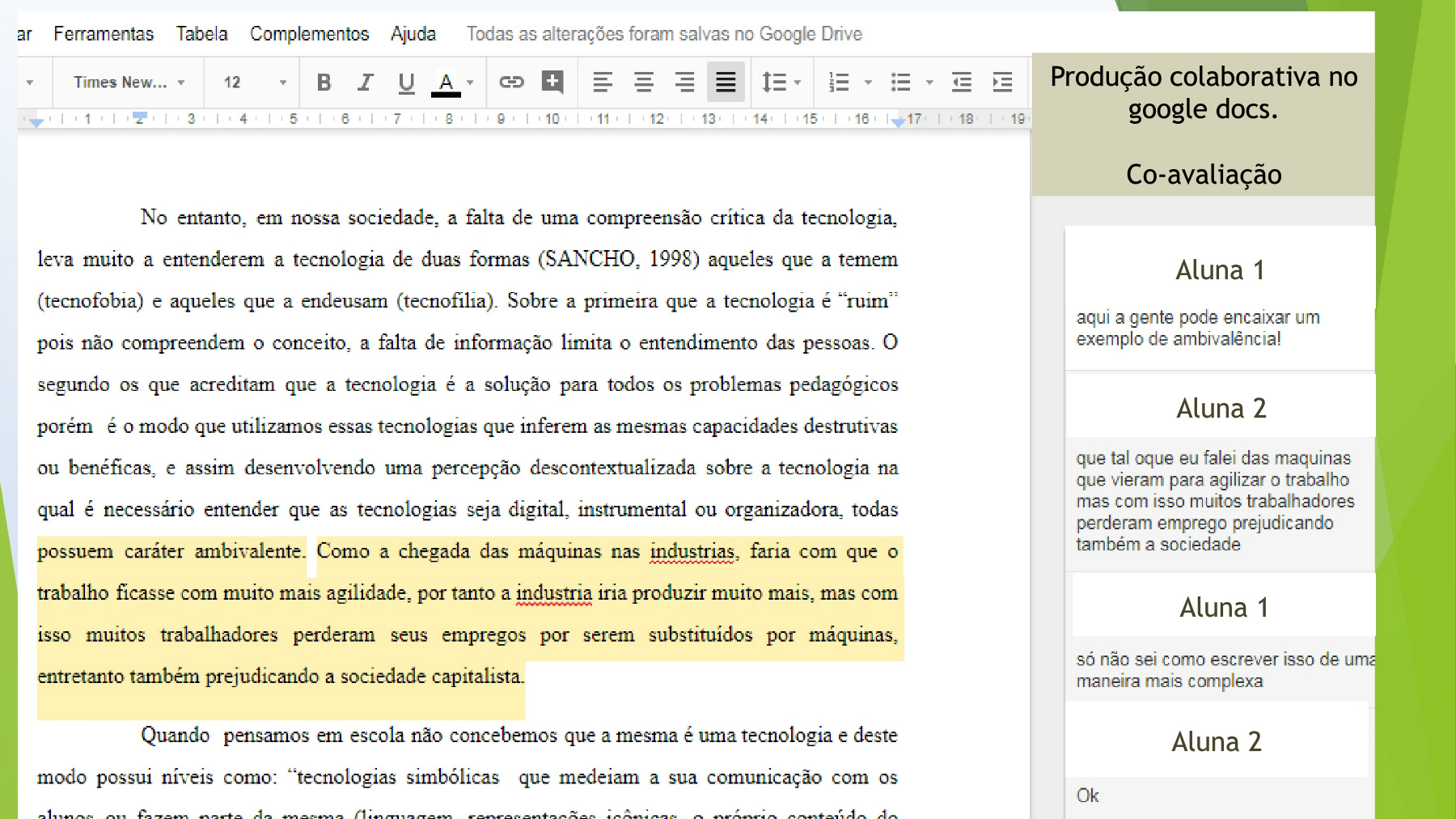This screenshot has width=1456, height=819.
Task: Align text to the right
Action: [684, 83]
